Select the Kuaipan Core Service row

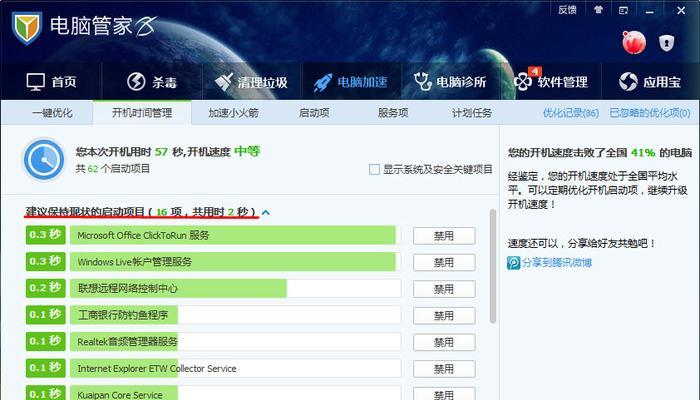coord(235,393)
